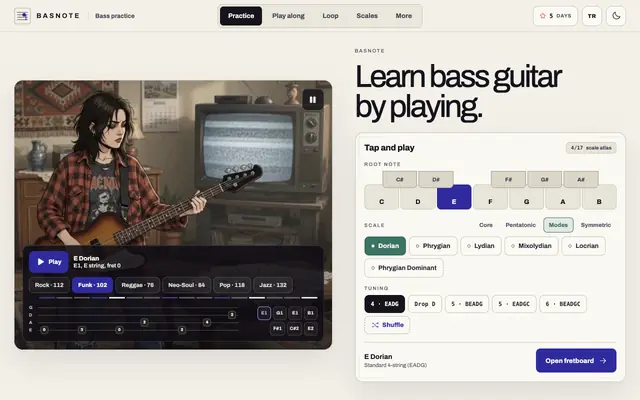Open the More menu
The image size is (640, 400).
point(403,16)
